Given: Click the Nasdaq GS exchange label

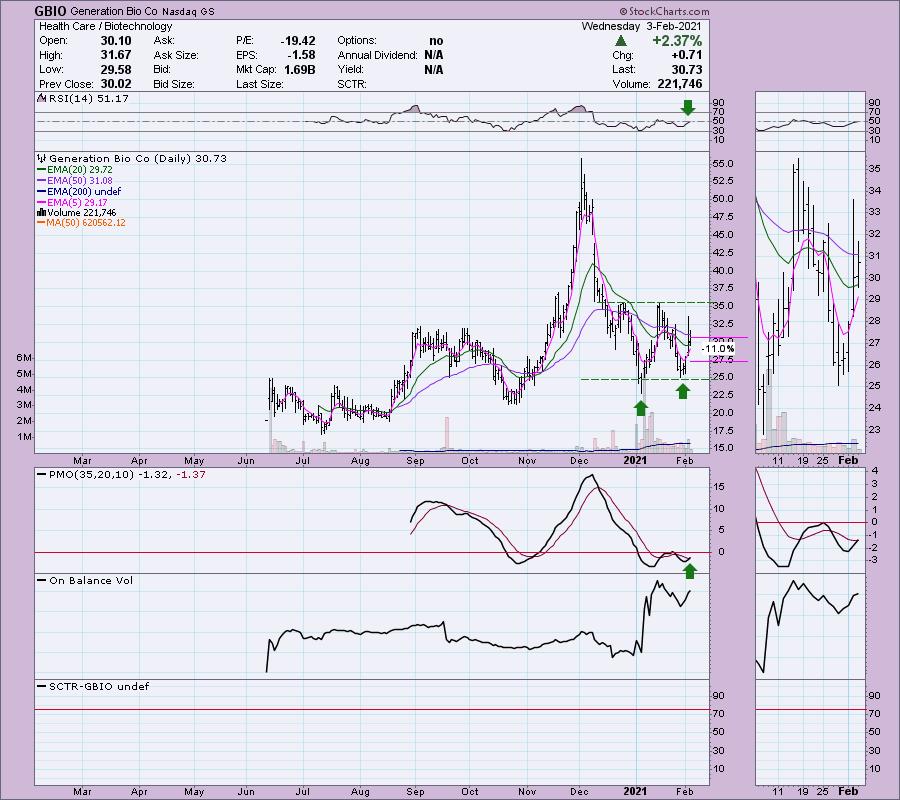Looking at the screenshot, I should coord(188,11).
